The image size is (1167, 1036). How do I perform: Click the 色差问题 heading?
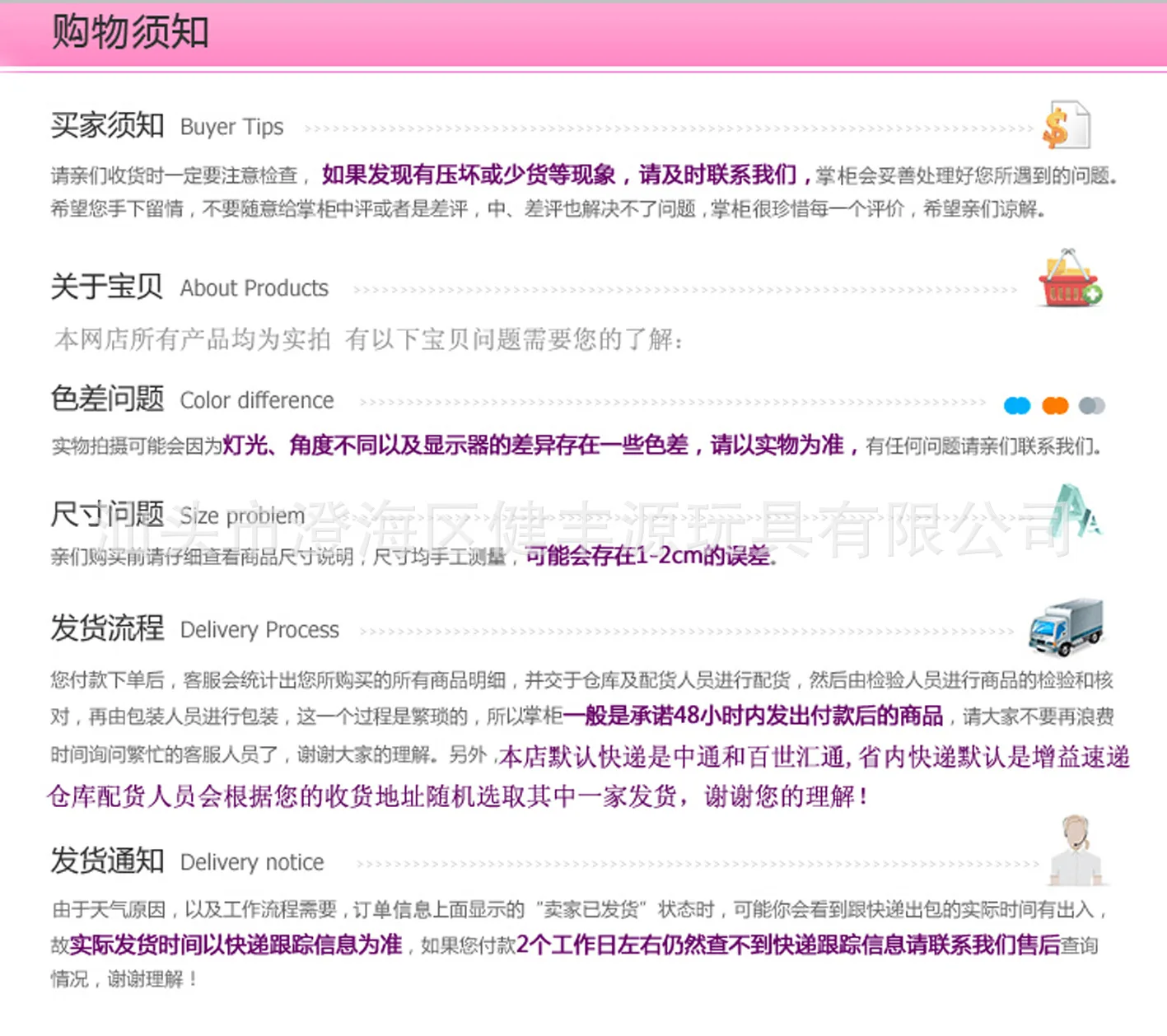pos(107,399)
